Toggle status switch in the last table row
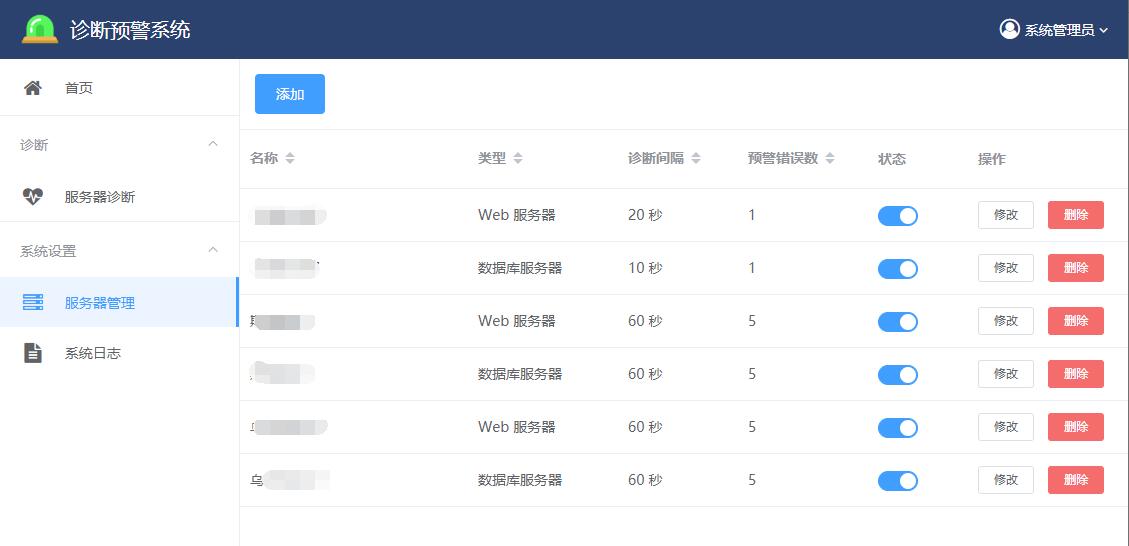The image size is (1129, 546). [x=897, y=481]
